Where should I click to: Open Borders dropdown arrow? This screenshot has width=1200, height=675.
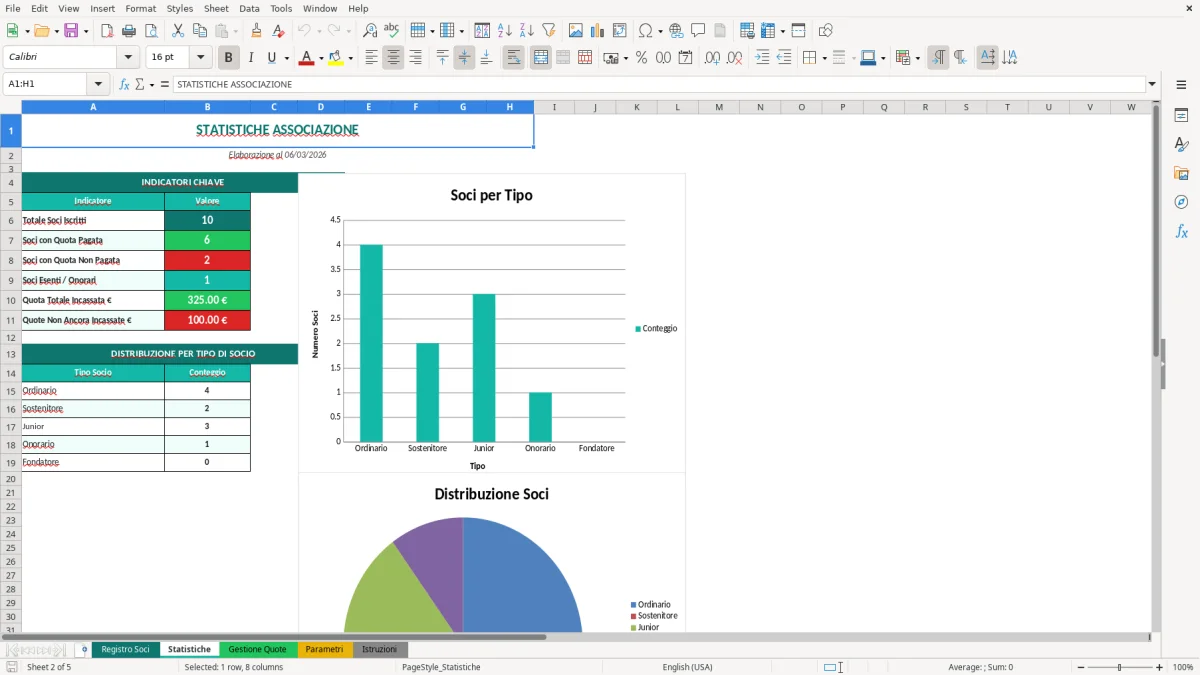pos(824,58)
